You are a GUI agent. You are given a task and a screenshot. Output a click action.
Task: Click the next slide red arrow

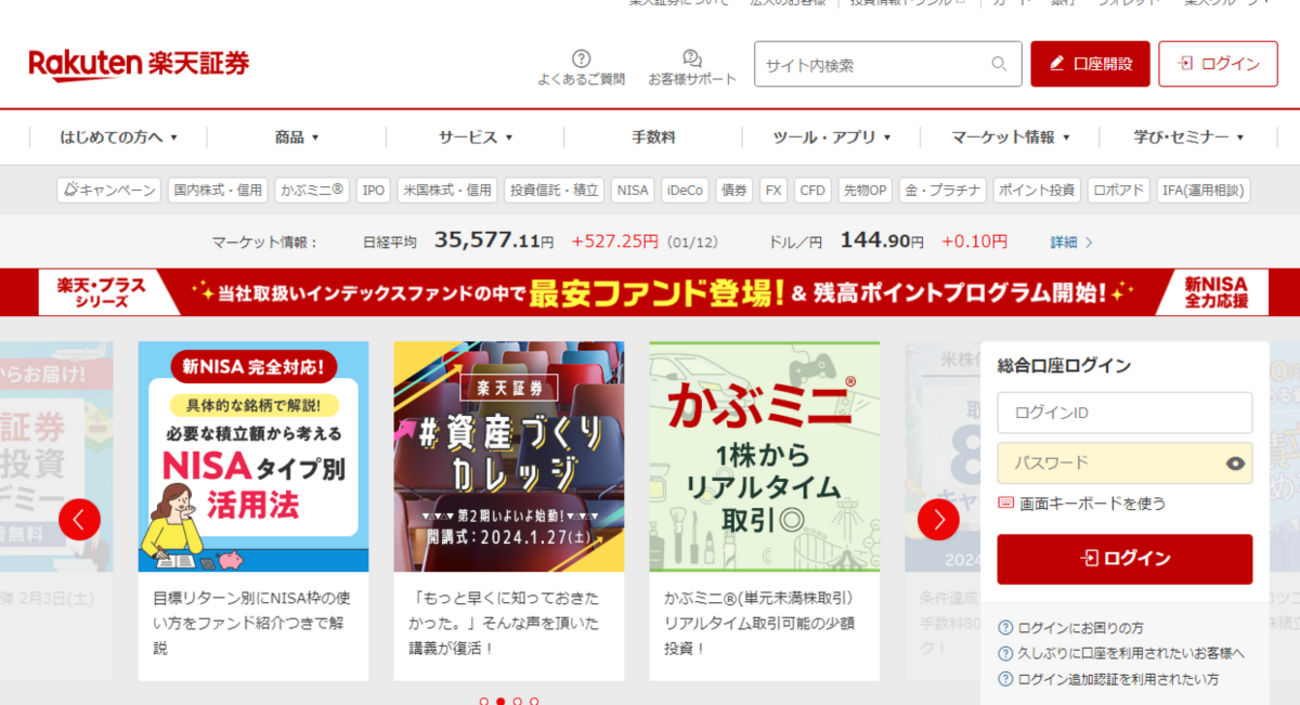938,519
